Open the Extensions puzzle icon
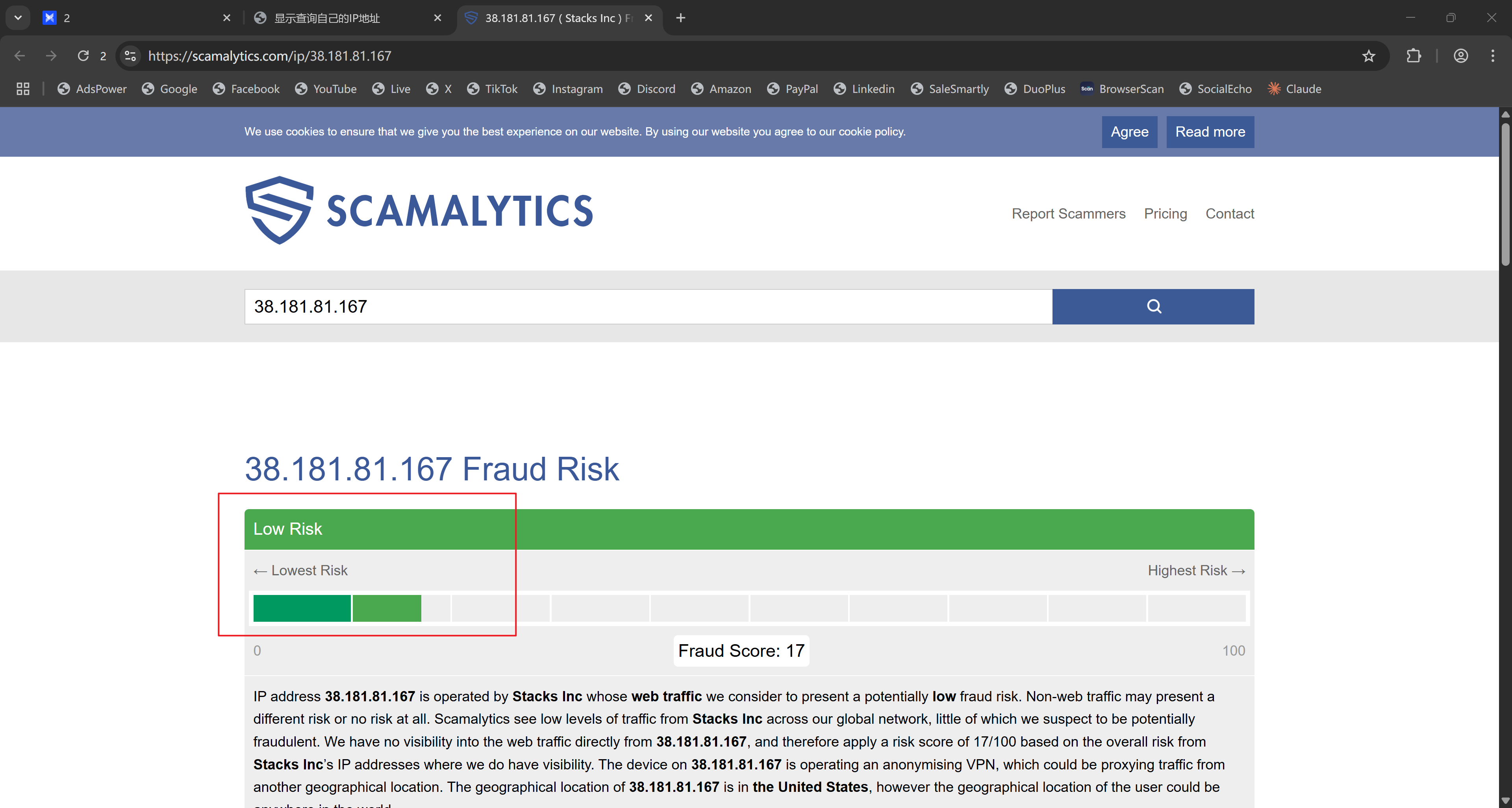1512x808 pixels. [x=1414, y=56]
